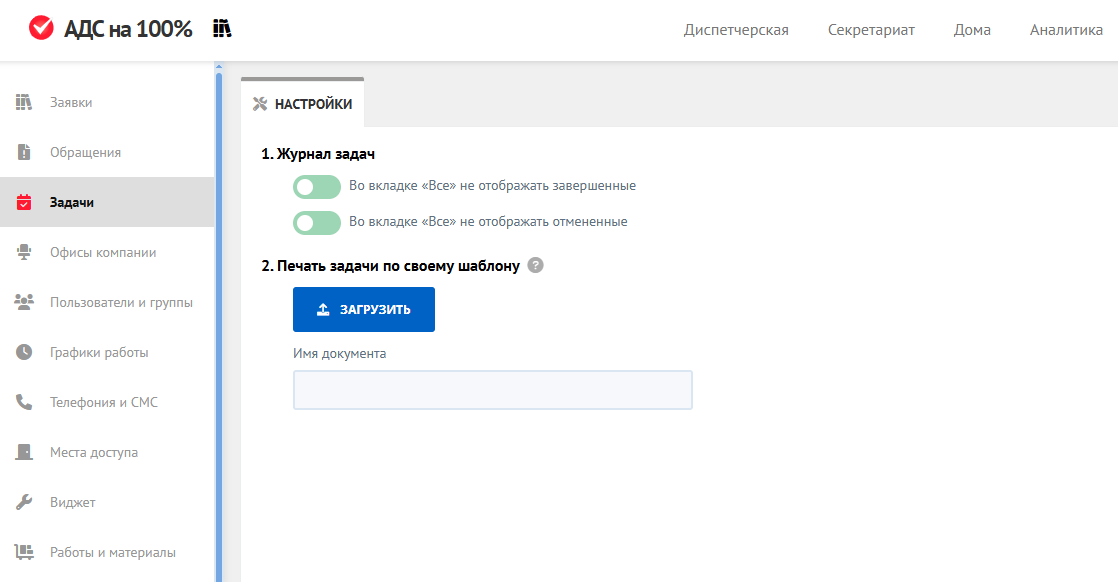Image resolution: width=1118 pixels, height=582 pixels.
Task: Click the Места доступа door icon
Action: pyautogui.click(x=24, y=452)
